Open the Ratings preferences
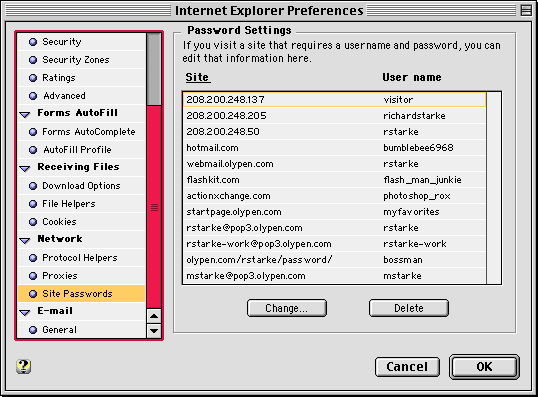 coord(82,78)
